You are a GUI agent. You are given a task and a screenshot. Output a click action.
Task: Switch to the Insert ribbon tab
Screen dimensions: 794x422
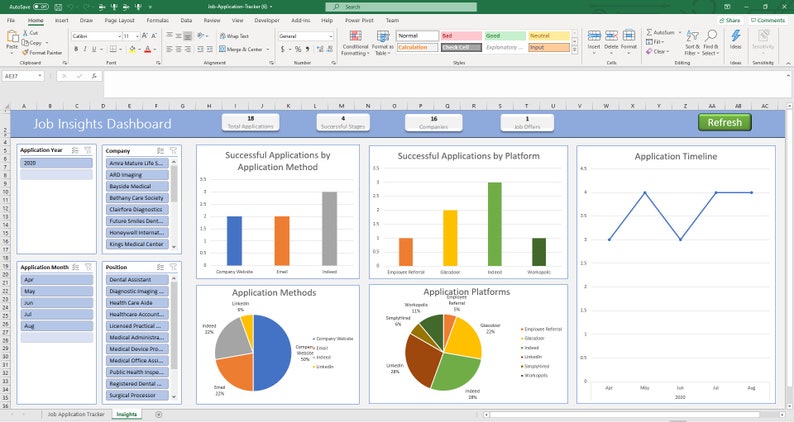click(x=62, y=20)
